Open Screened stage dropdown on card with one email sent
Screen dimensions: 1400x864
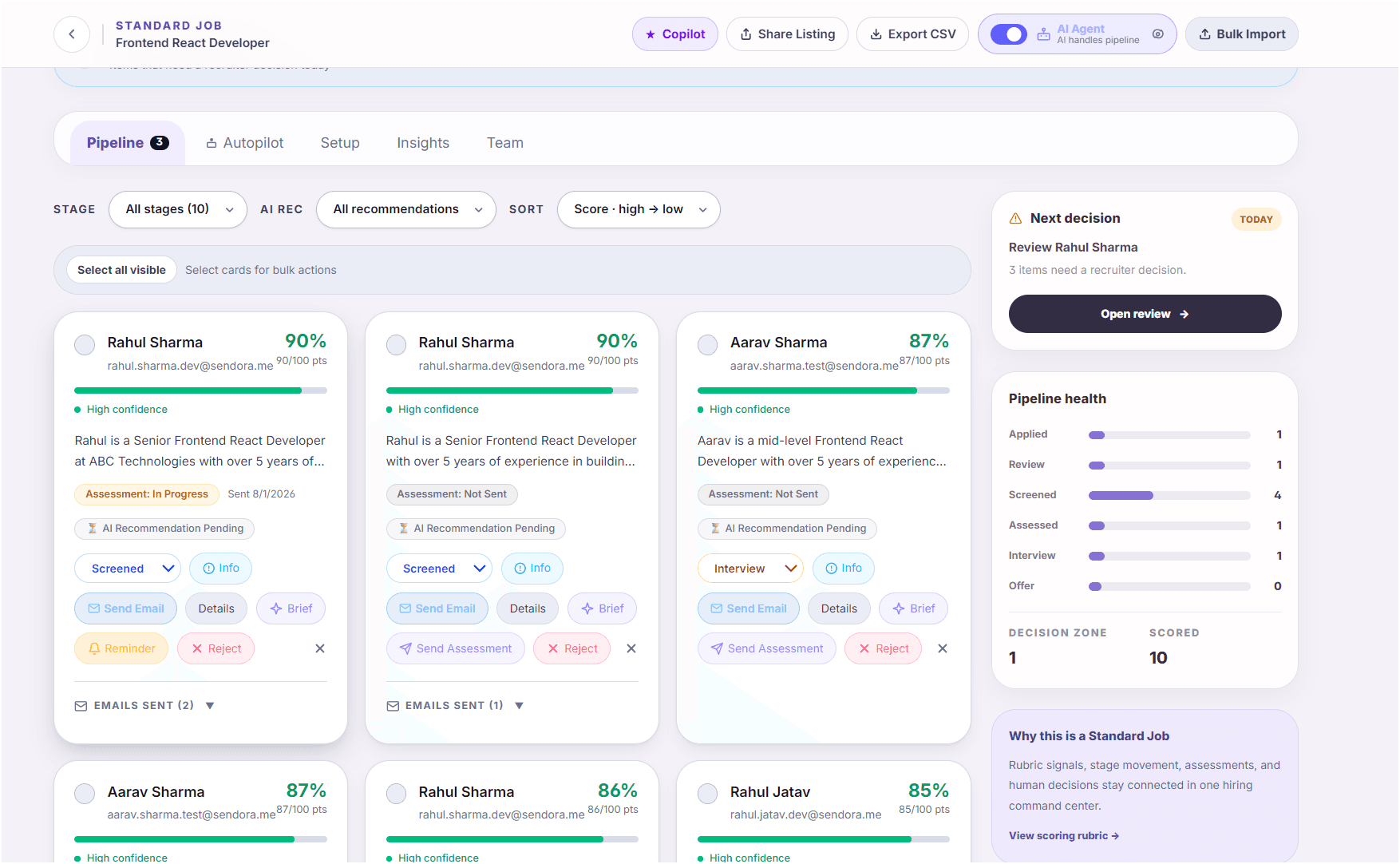(439, 569)
